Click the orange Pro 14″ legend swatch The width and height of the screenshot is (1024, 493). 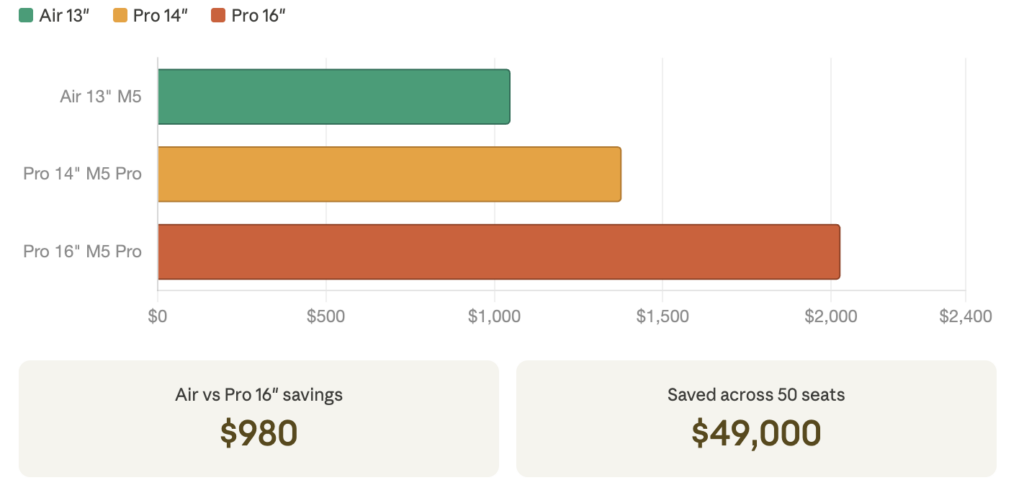click(120, 16)
